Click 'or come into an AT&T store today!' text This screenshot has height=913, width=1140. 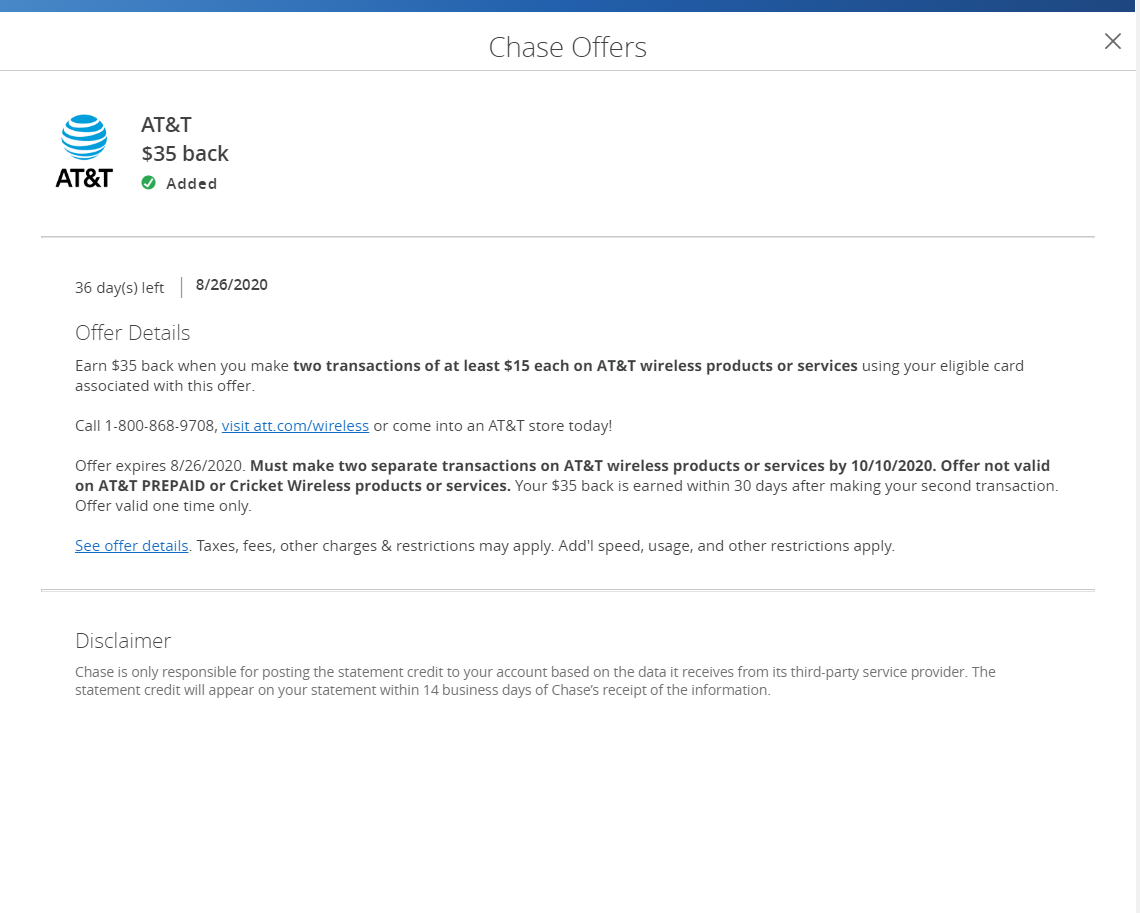point(492,426)
